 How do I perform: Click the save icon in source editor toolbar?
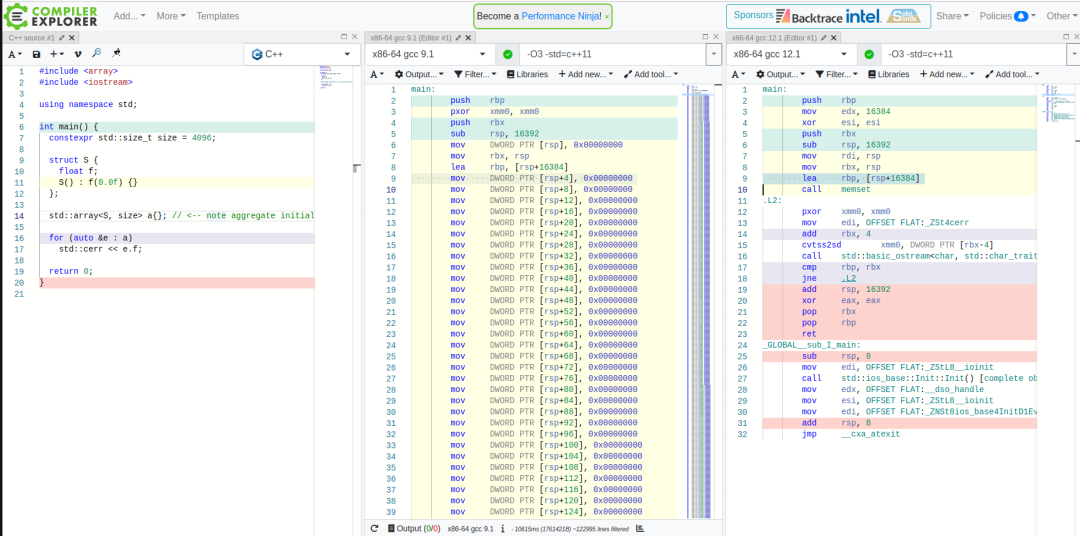pos(37,54)
